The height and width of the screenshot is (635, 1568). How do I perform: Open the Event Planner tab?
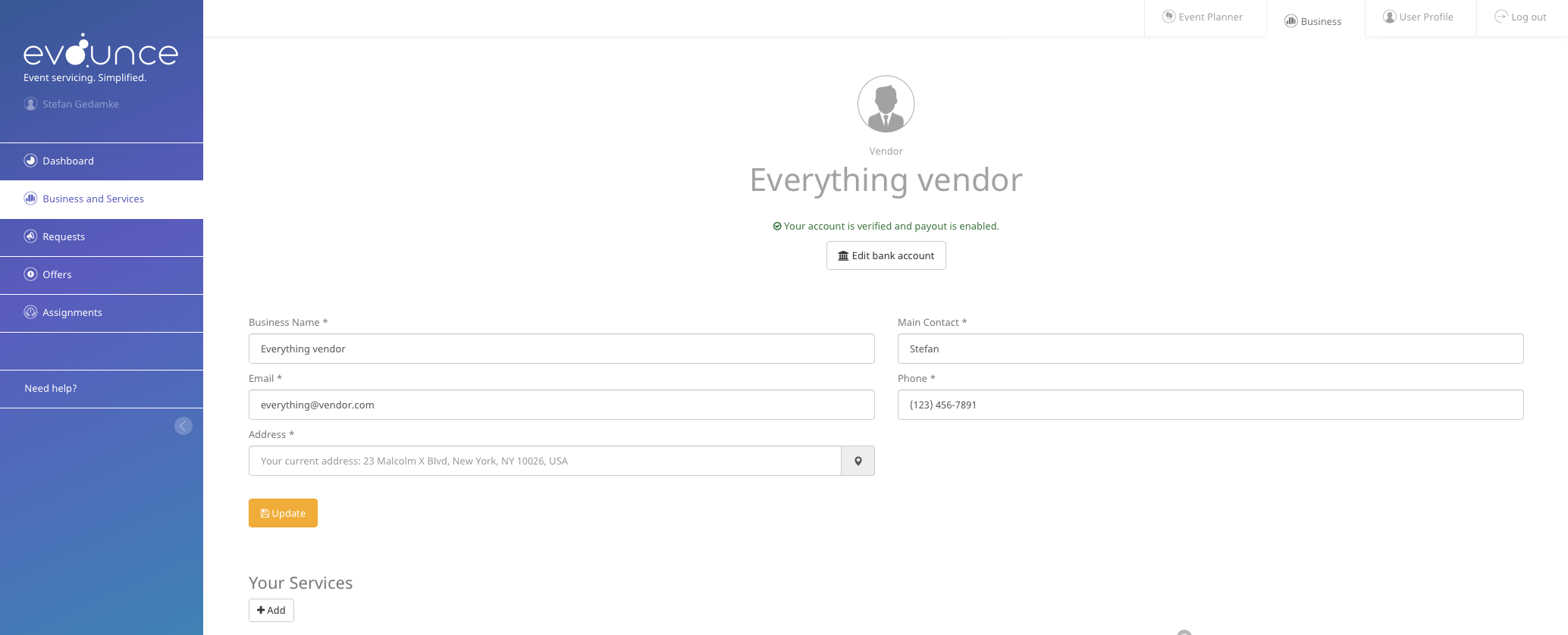coord(1205,17)
